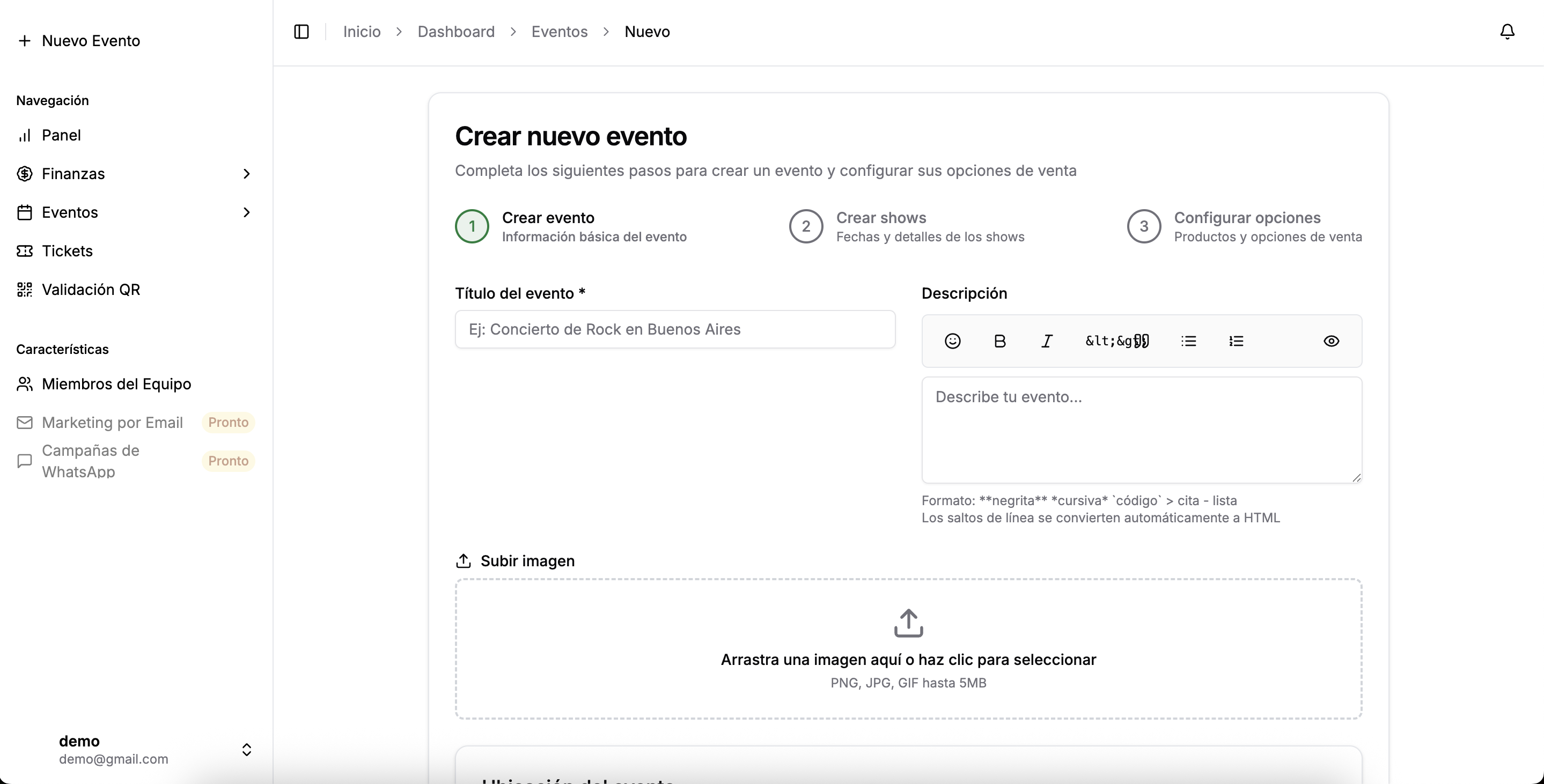Click the demo@gmail.com account email
Screen dimensions: 1544x784
(113, 759)
